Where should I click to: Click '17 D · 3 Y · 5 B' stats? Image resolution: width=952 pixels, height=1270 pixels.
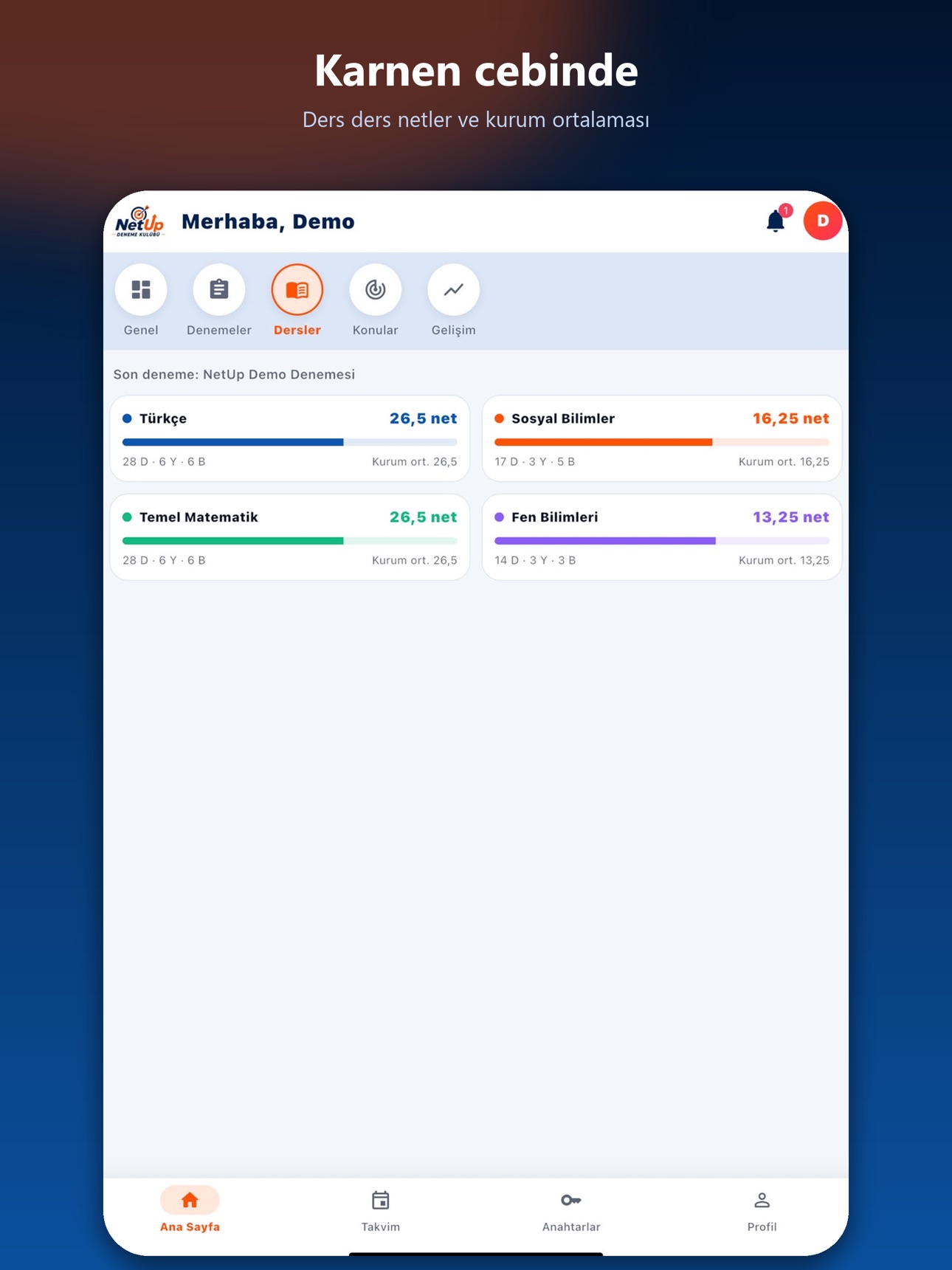(535, 462)
